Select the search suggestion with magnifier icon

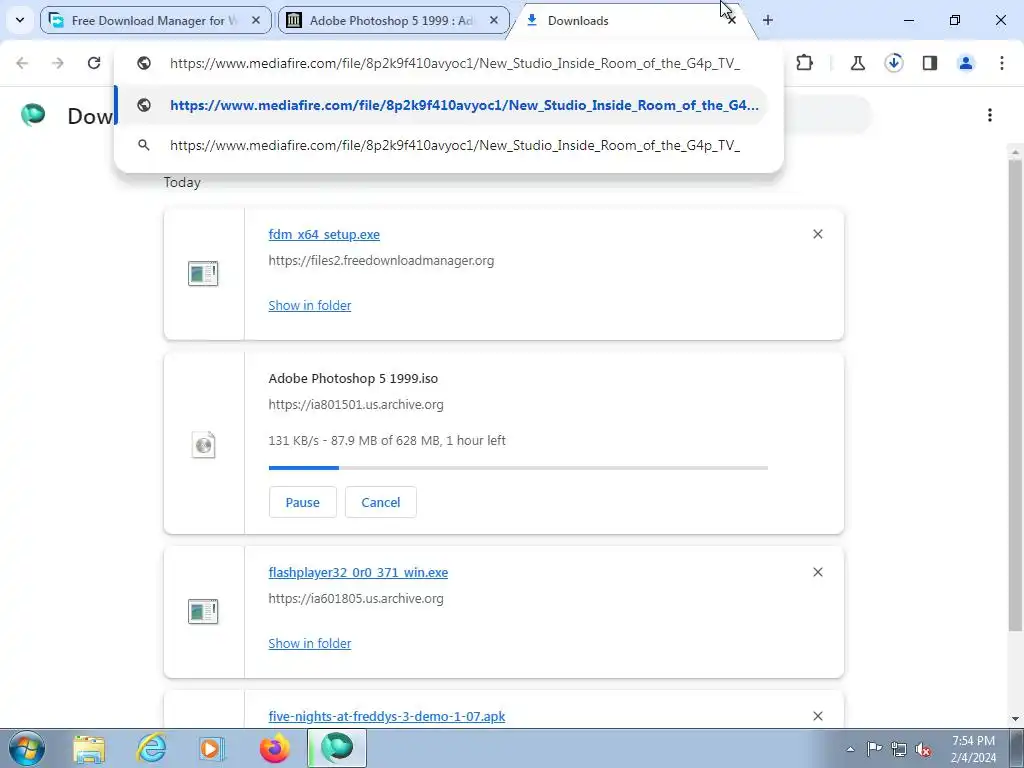(441, 145)
